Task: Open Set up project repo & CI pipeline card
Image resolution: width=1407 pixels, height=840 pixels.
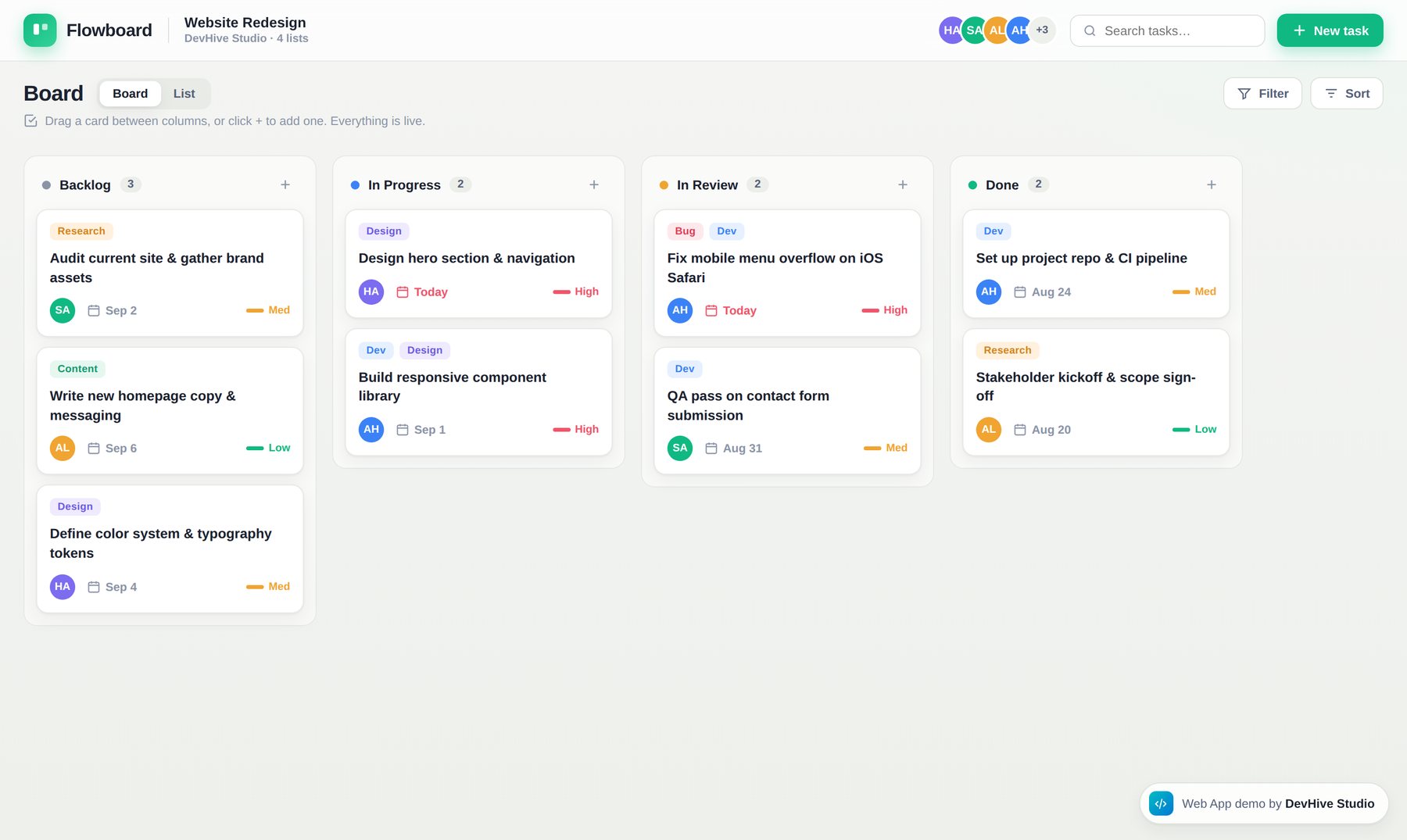Action: [x=1096, y=263]
